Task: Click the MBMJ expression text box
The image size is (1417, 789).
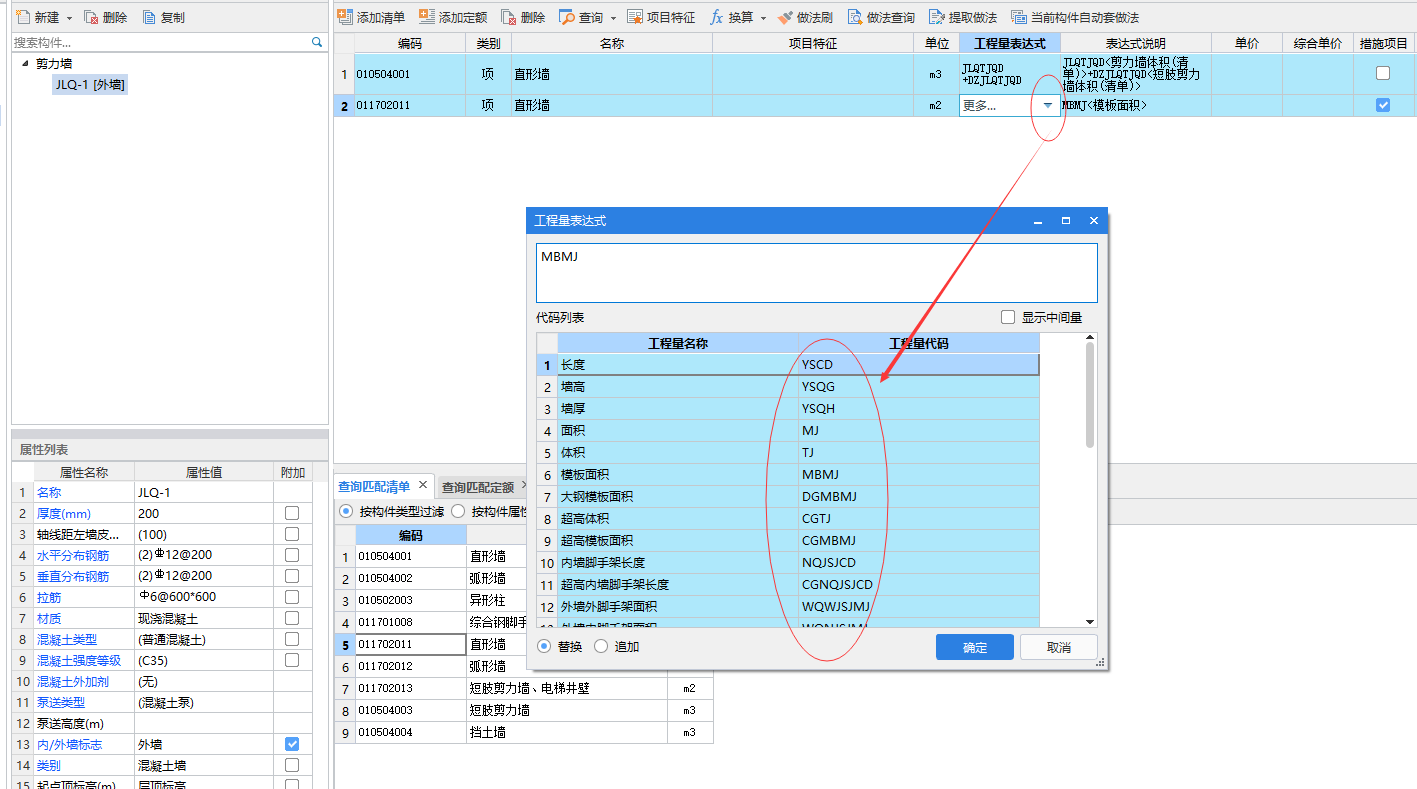Action: coord(816,272)
